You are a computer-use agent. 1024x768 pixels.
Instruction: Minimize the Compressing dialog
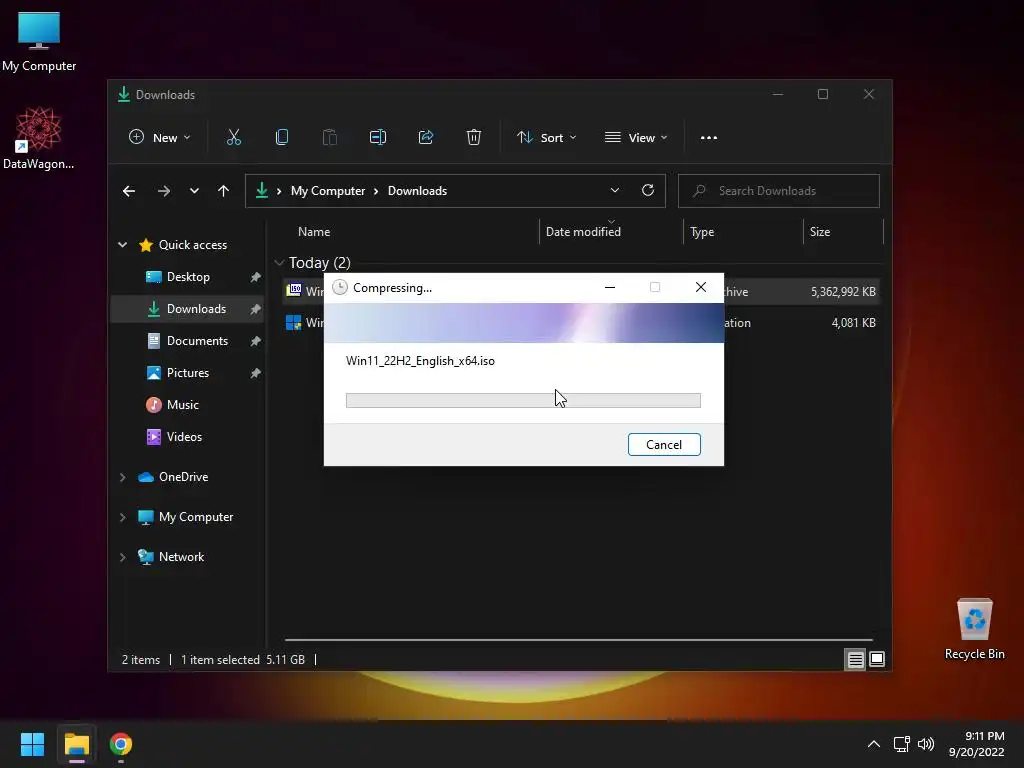tap(610, 287)
